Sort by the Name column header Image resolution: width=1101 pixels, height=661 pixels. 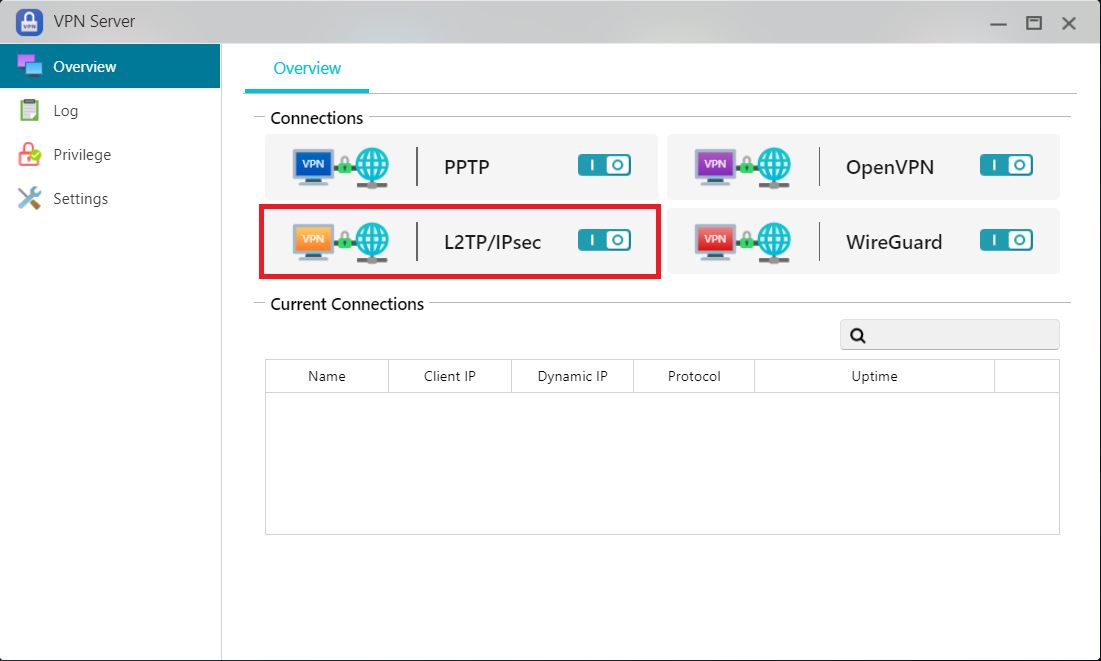click(x=327, y=377)
